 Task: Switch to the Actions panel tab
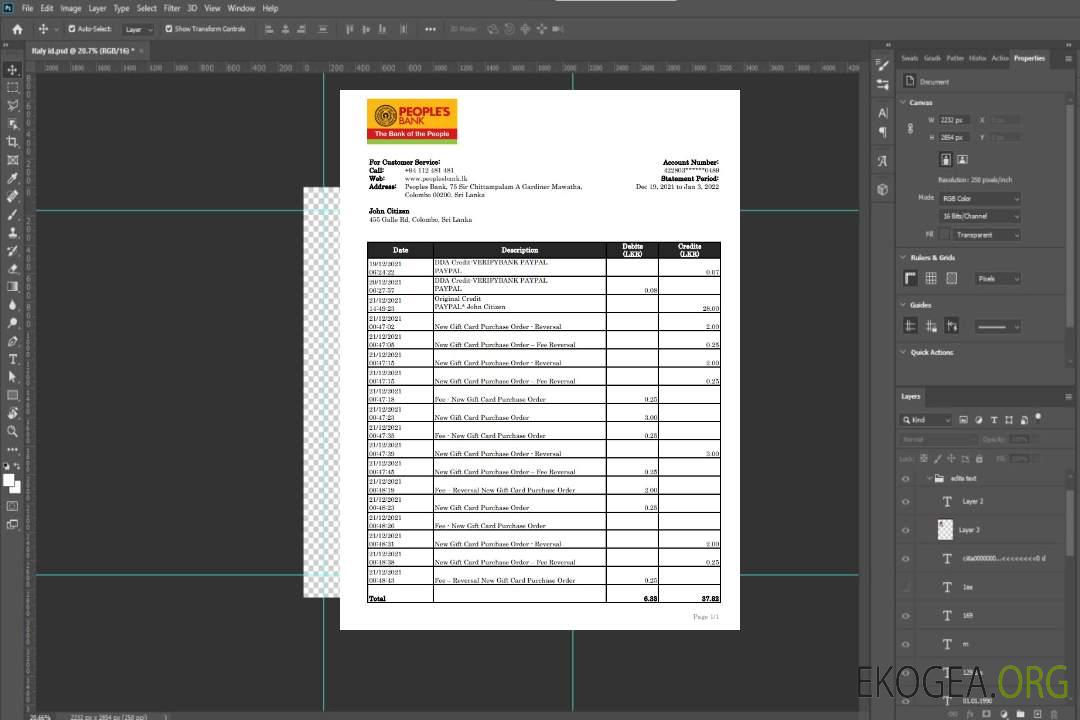[x=1000, y=59]
